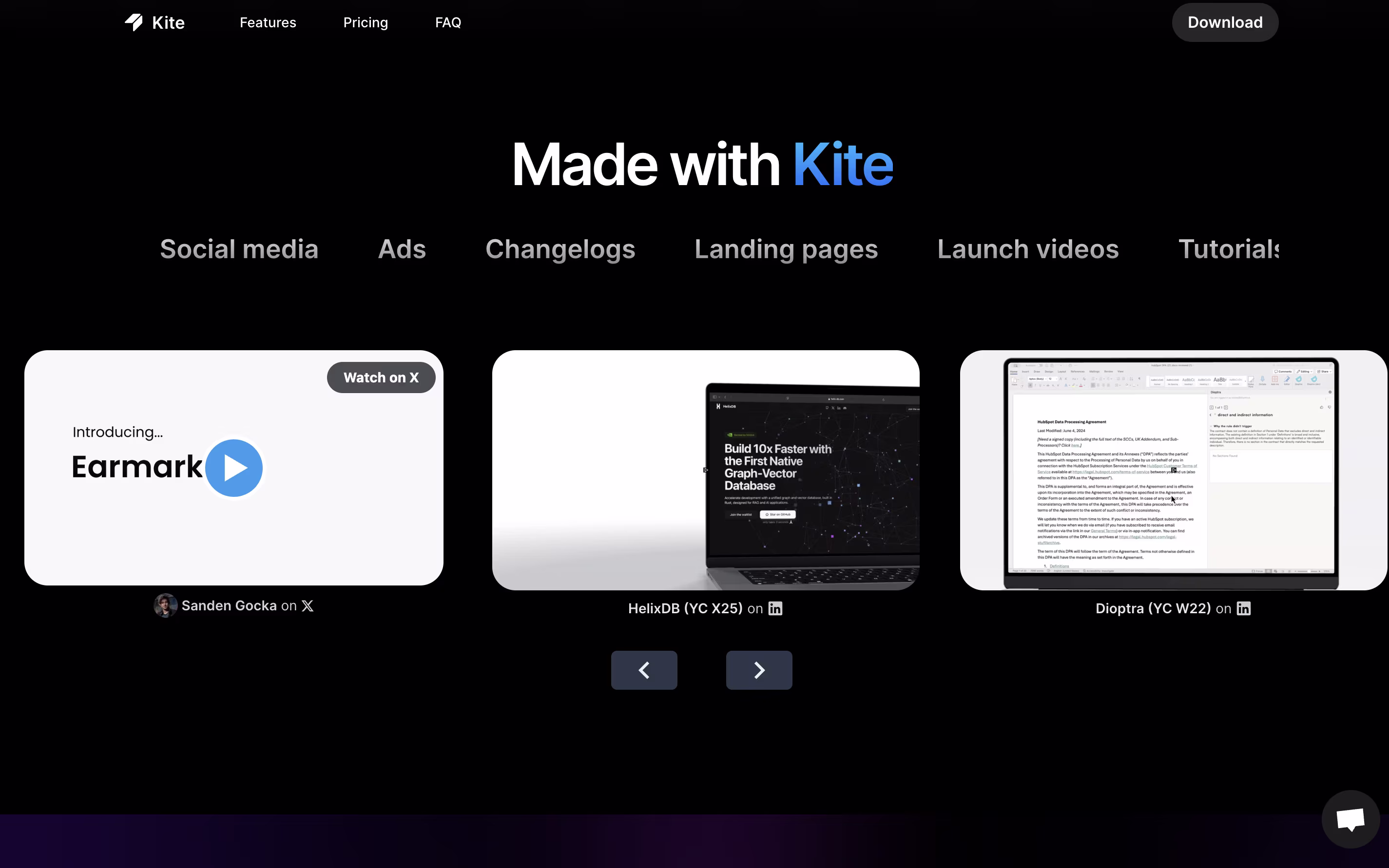Open the X icon next to Sanden Gocka

[307, 605]
